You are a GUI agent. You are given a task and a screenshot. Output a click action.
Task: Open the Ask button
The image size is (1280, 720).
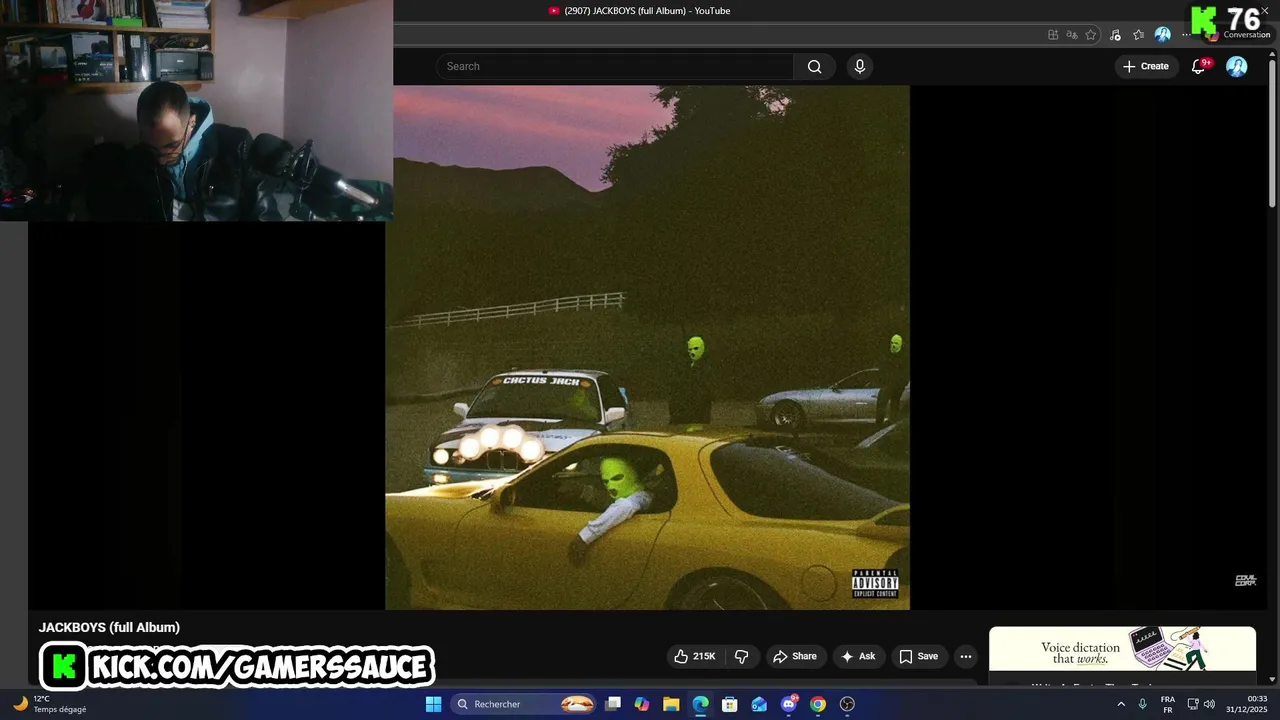(858, 656)
